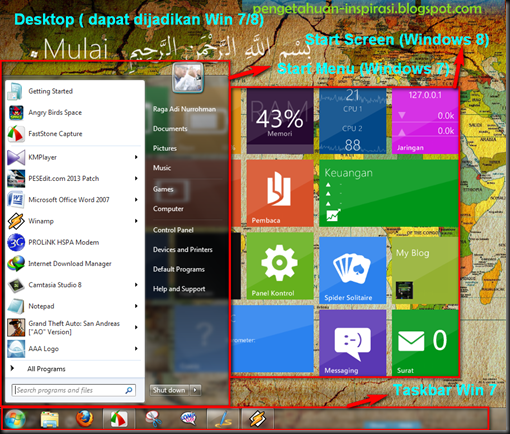Image resolution: width=510 pixels, height=434 pixels.
Task: Open Raga Adi Nurrohman user folder
Action: coord(184,109)
